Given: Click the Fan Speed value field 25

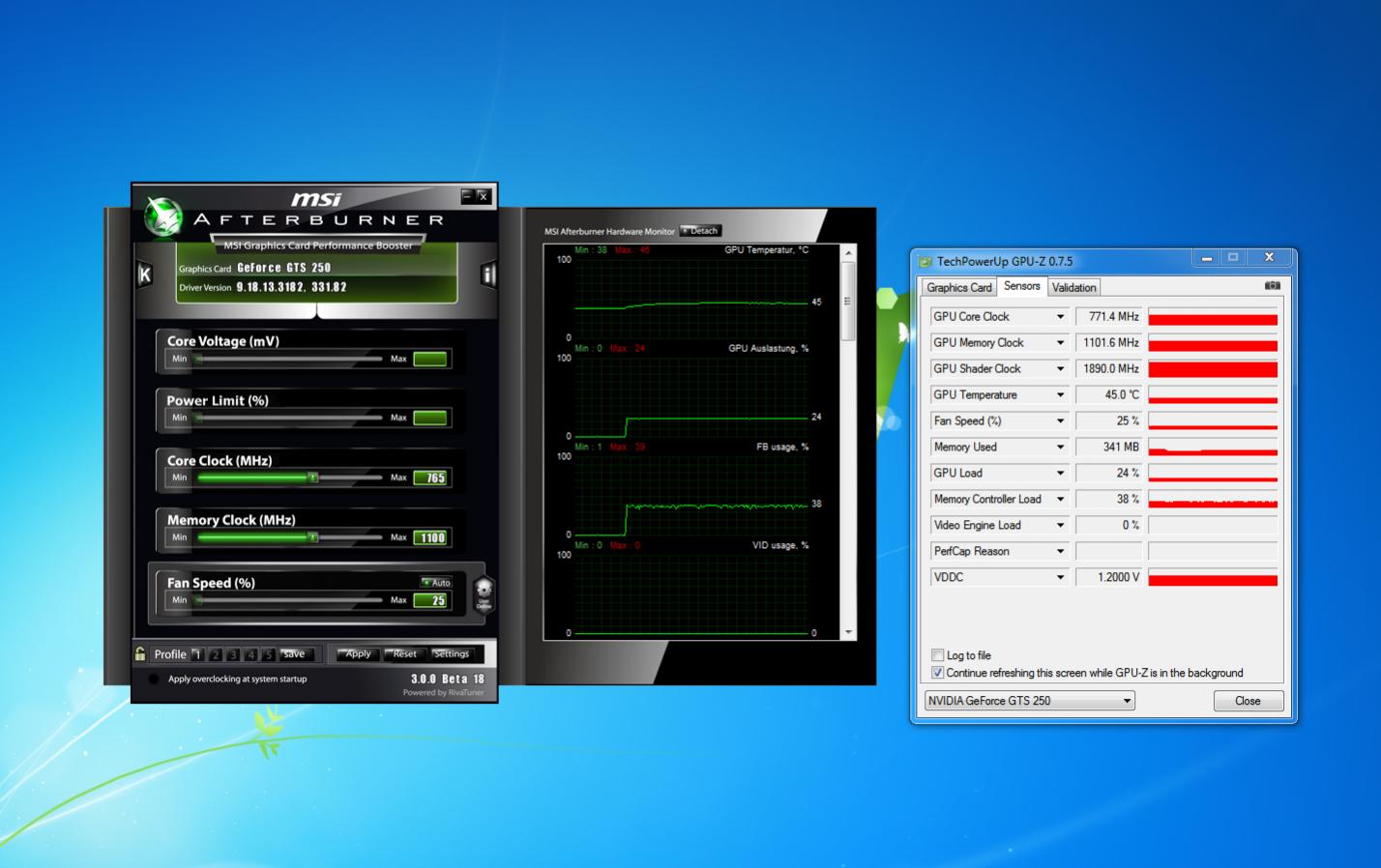Looking at the screenshot, I should click(x=430, y=600).
